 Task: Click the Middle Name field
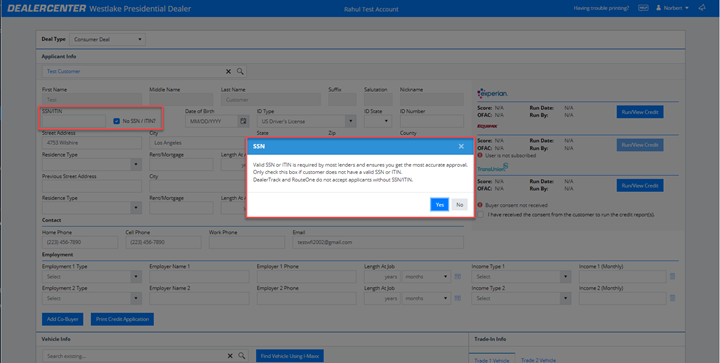(181, 100)
